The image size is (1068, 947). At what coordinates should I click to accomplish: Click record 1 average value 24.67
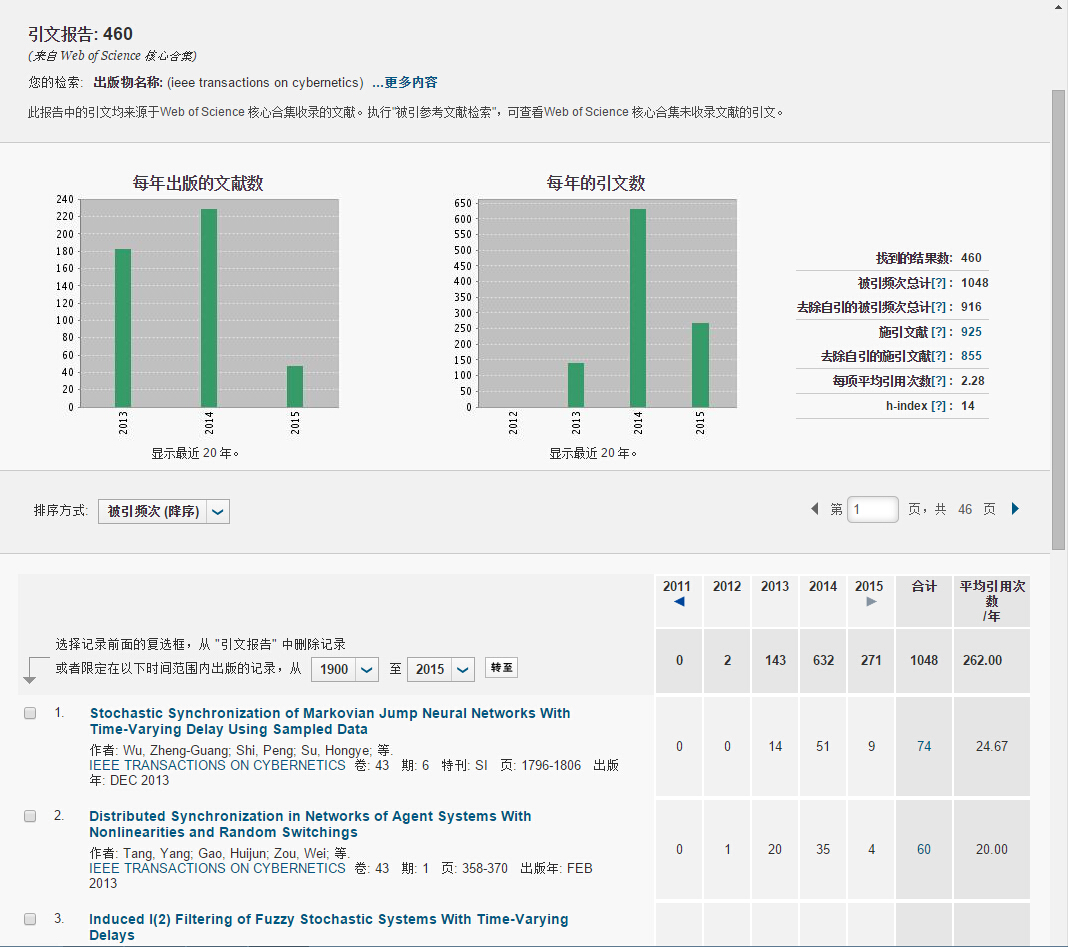(x=991, y=746)
